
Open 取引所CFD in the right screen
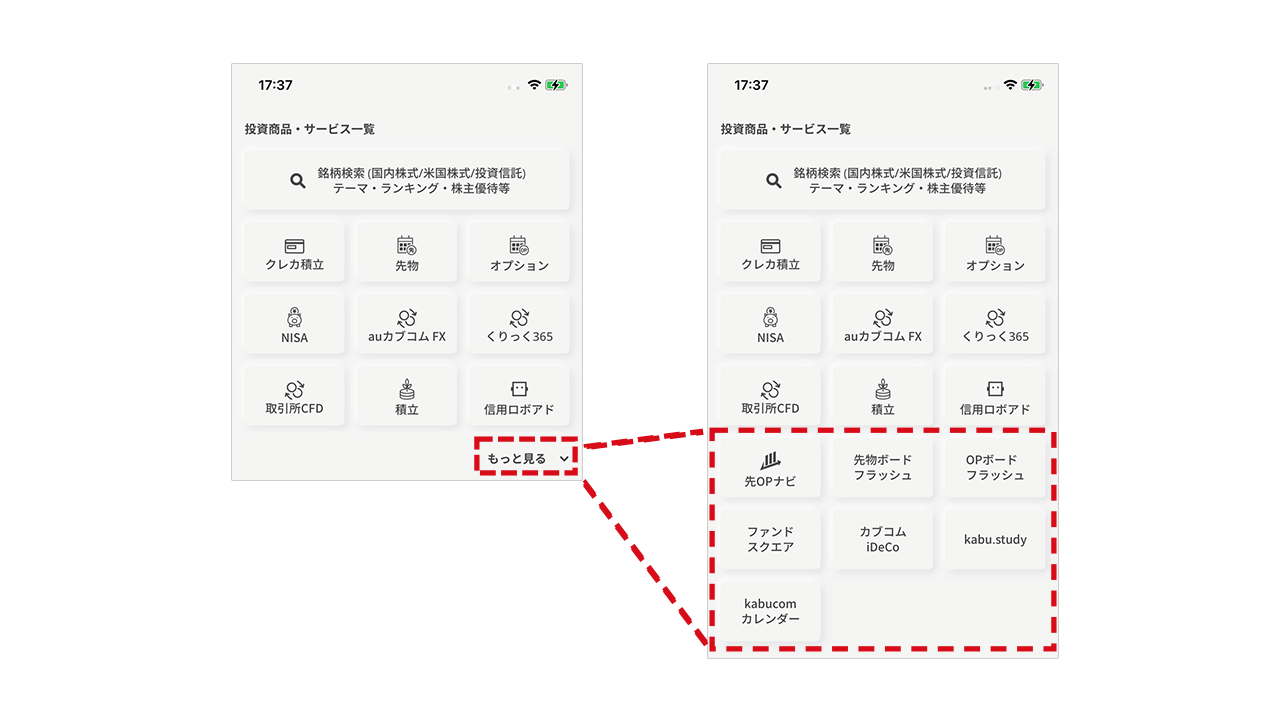coord(771,396)
